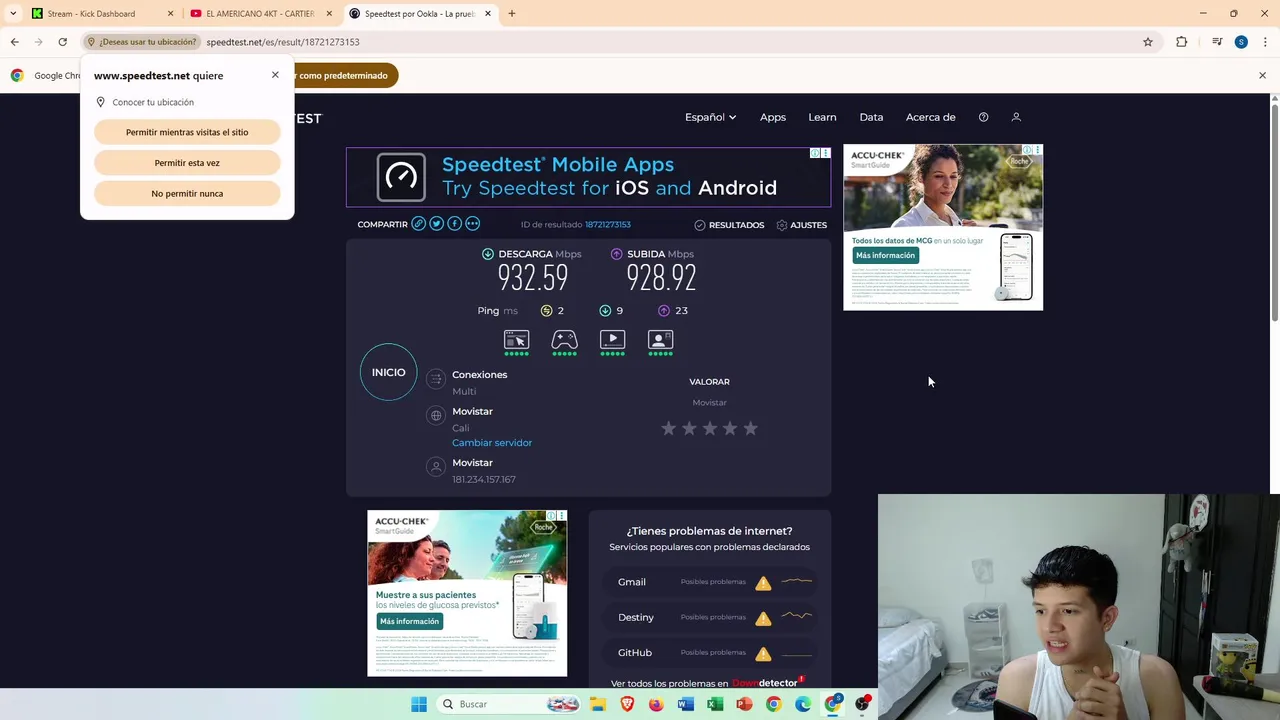Dismiss the Chrome default browser infobar
Image resolution: width=1280 pixels, height=720 pixels.
coord(1262,75)
